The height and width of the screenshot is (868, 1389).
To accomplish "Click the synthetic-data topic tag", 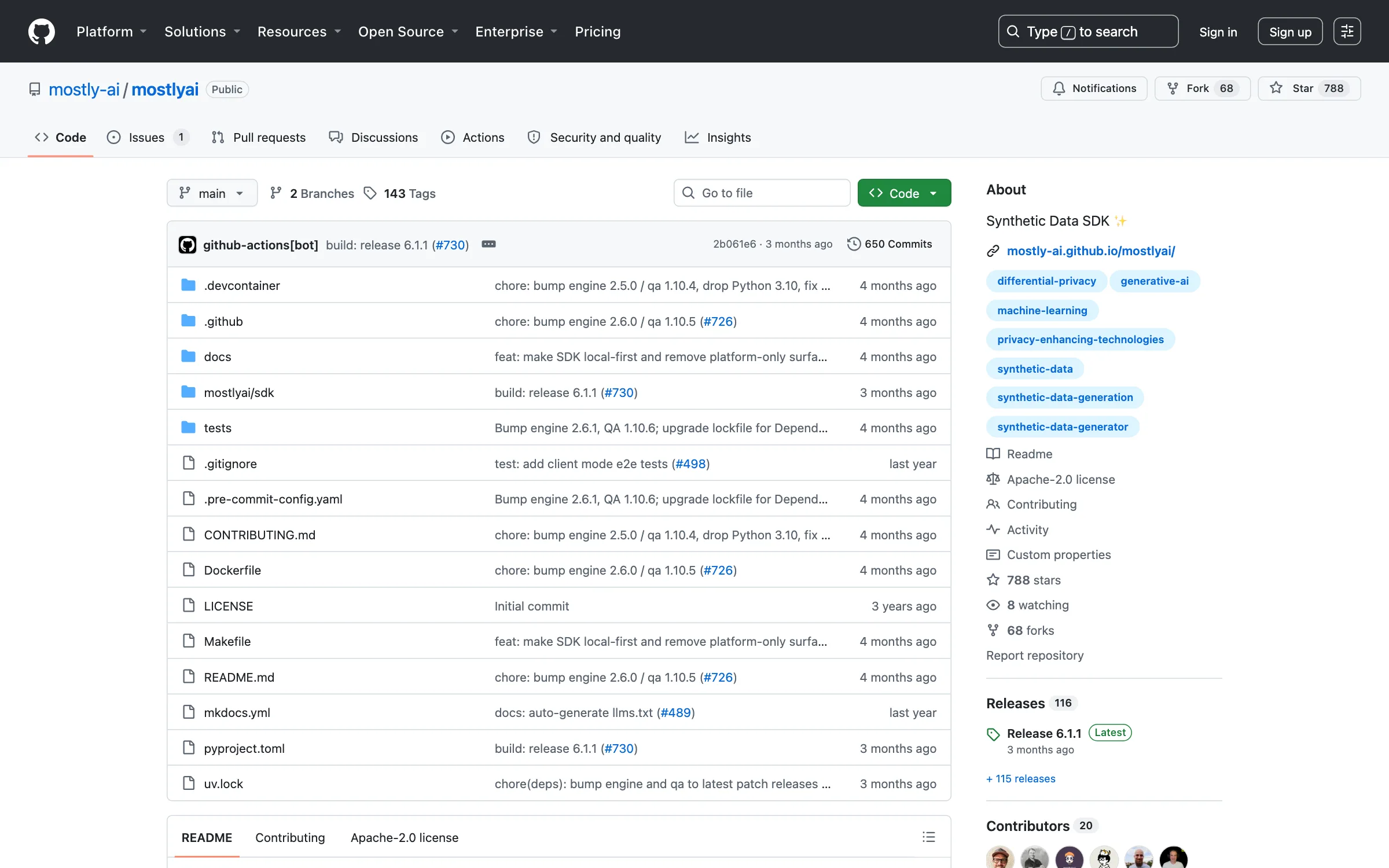I will click(1035, 369).
